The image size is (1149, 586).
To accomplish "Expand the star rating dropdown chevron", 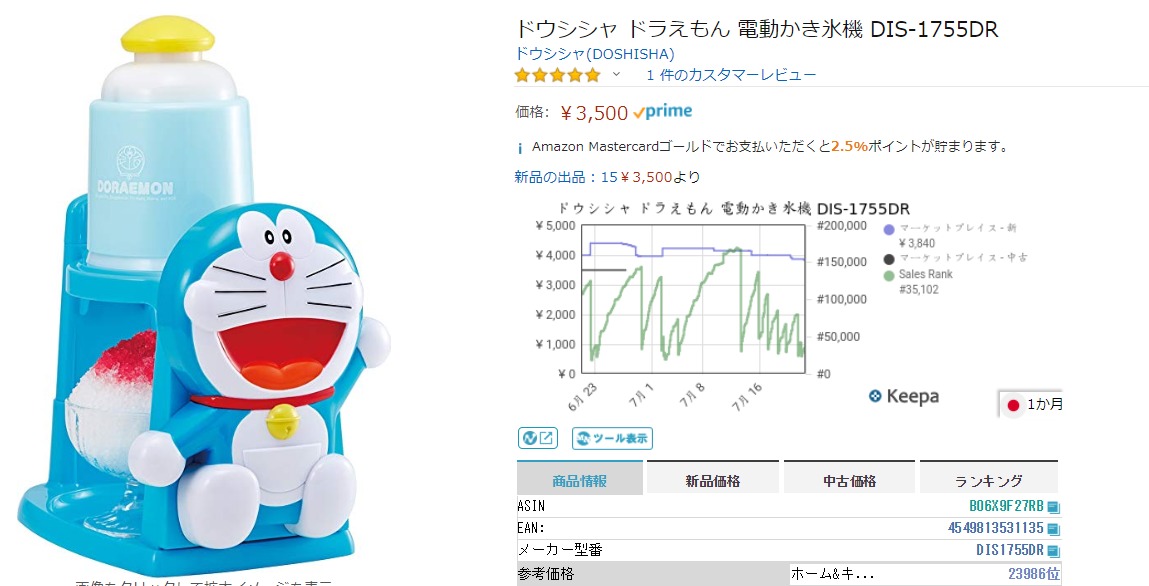I will [616, 74].
